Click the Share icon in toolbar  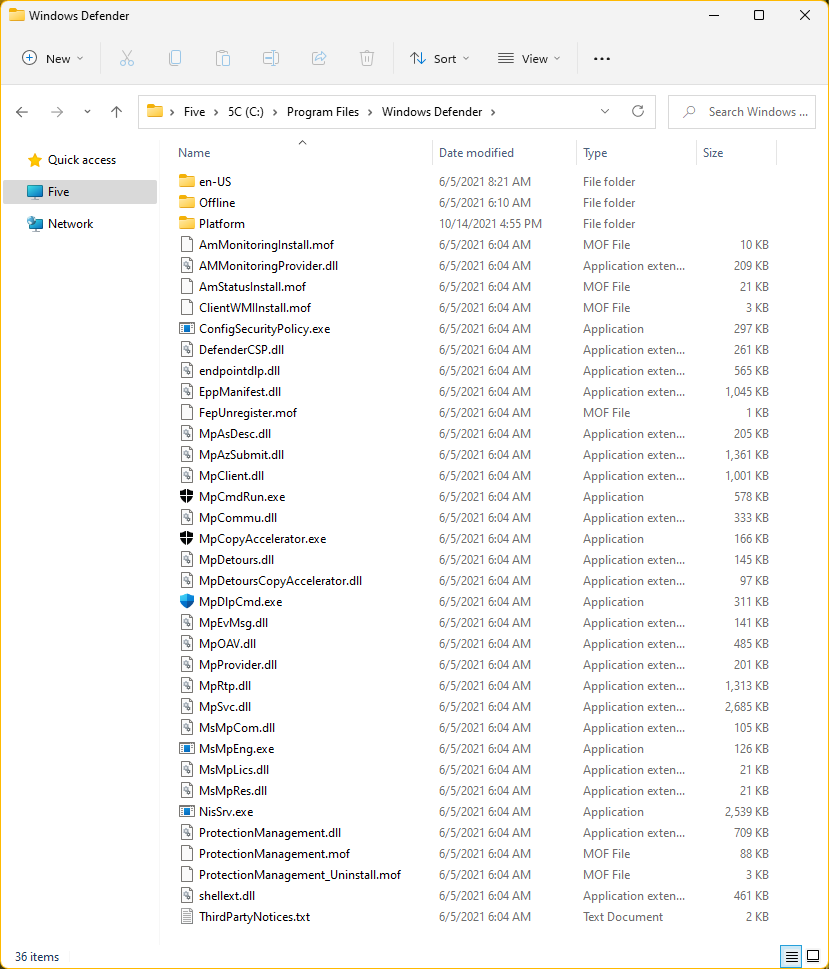pos(319,59)
